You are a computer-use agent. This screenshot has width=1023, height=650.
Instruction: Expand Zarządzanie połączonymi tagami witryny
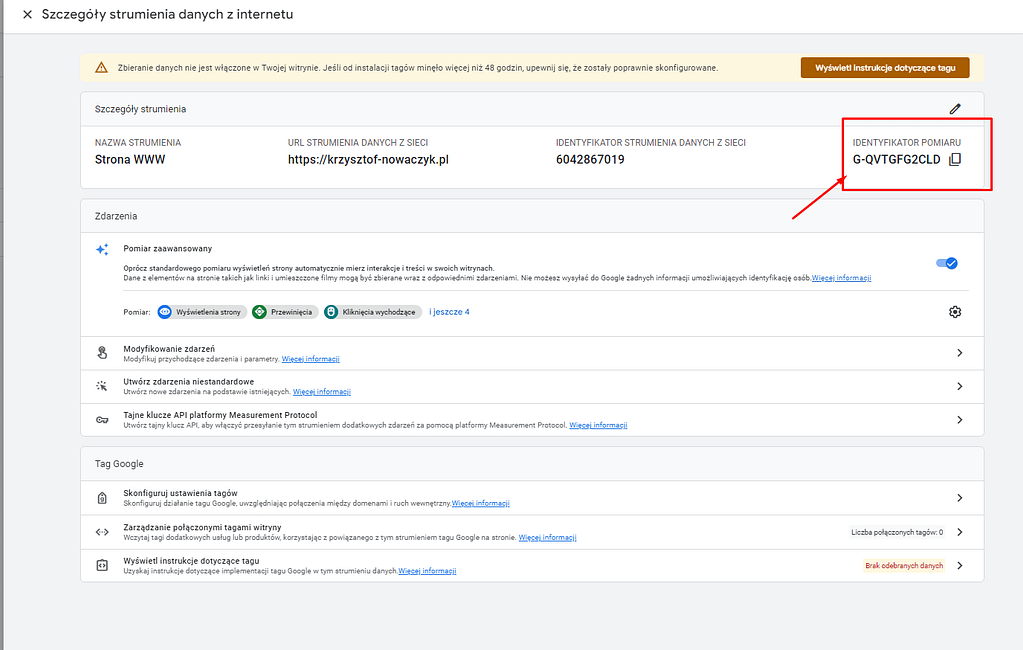point(959,531)
